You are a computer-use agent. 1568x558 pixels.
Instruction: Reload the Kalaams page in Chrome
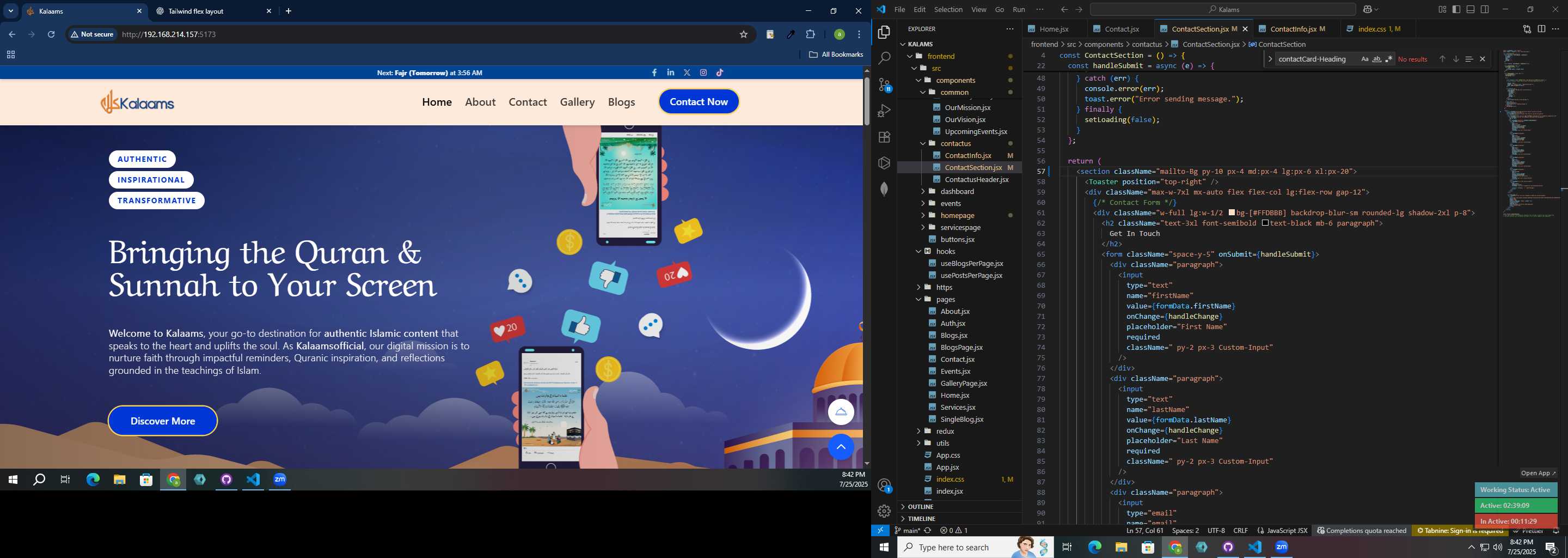click(51, 35)
